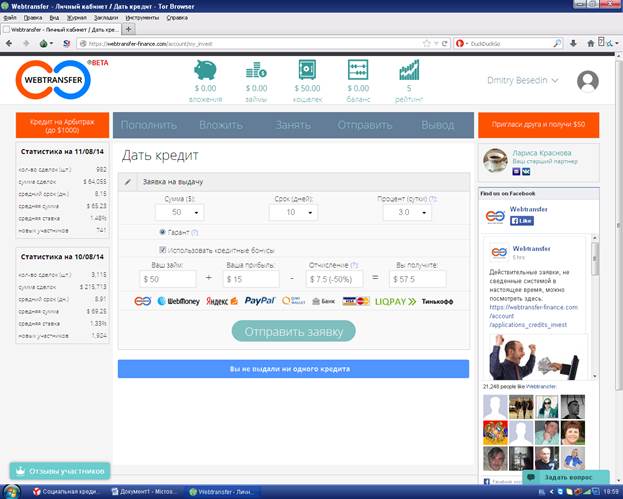Open the Вложить tab
Image resolution: width=623 pixels, height=499 pixels.
point(221,125)
